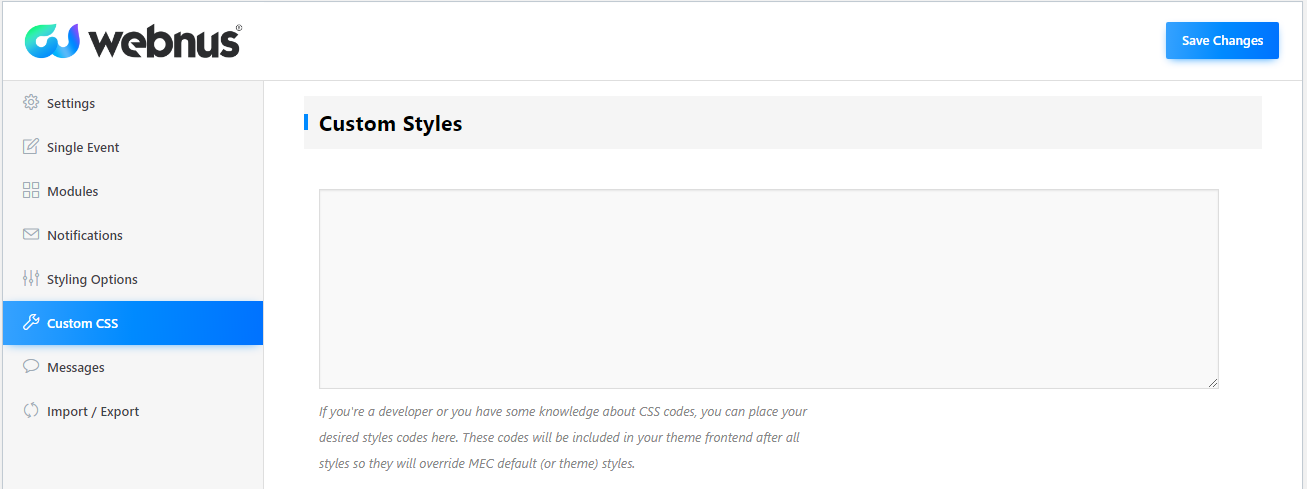The image size is (1307, 489).
Task: Select the Custom CSS menu label
Action: pyautogui.click(x=83, y=324)
